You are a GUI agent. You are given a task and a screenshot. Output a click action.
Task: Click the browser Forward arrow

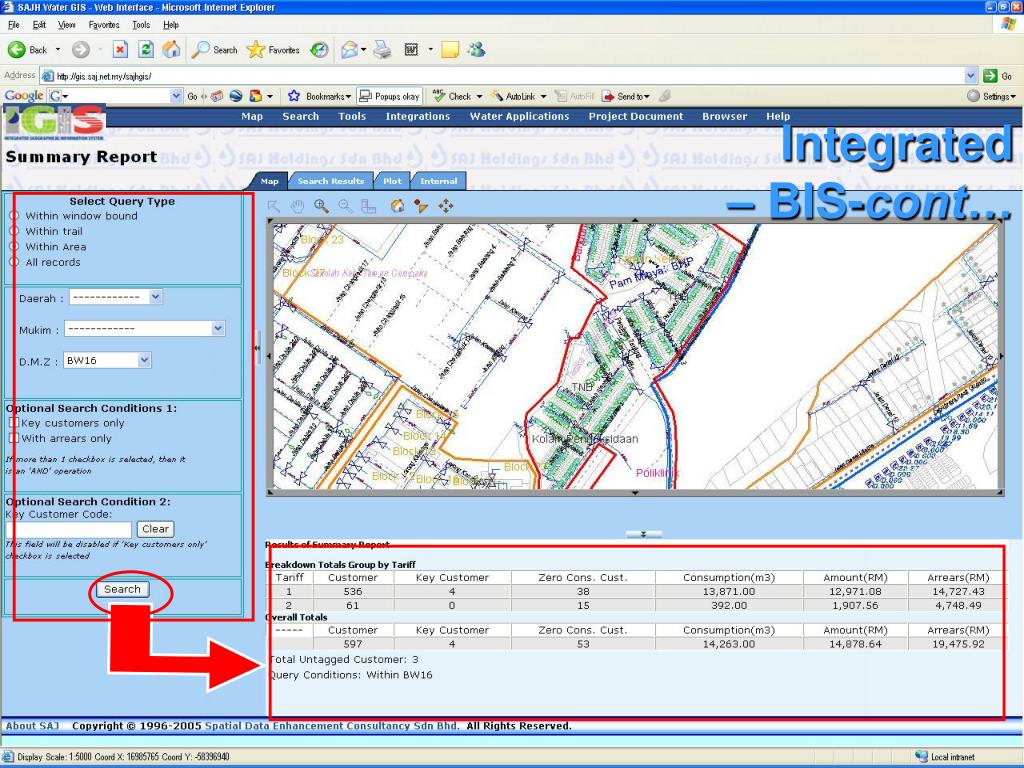(x=80, y=50)
